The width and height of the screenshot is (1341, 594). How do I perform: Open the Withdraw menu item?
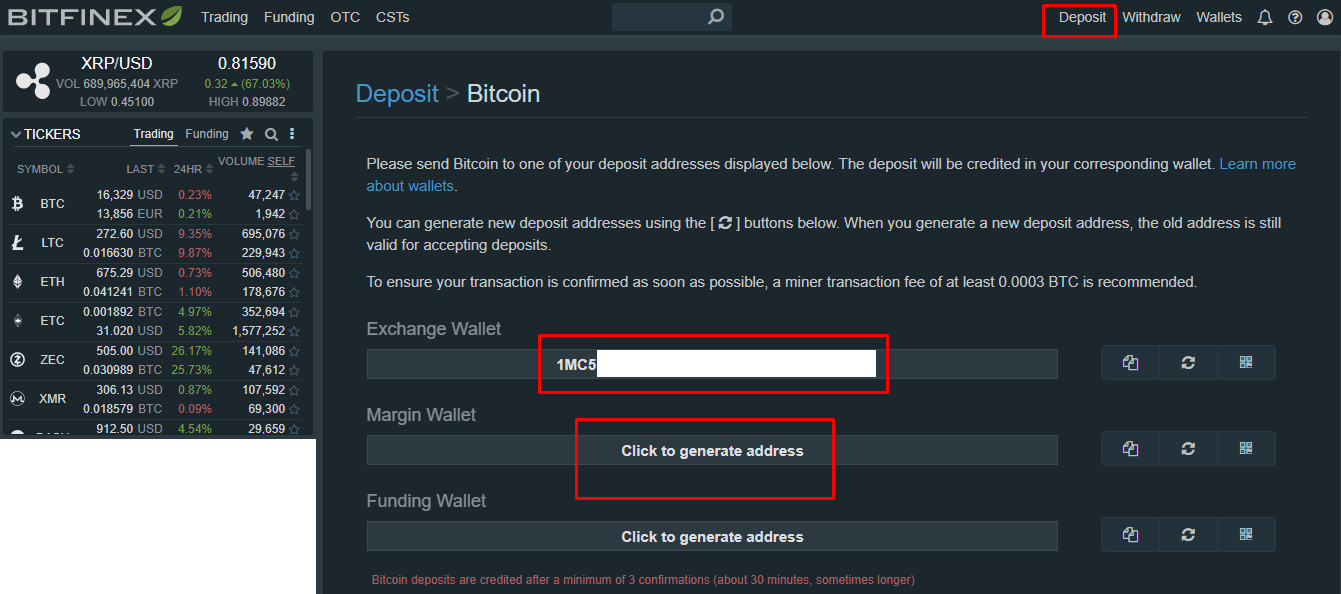point(1151,18)
